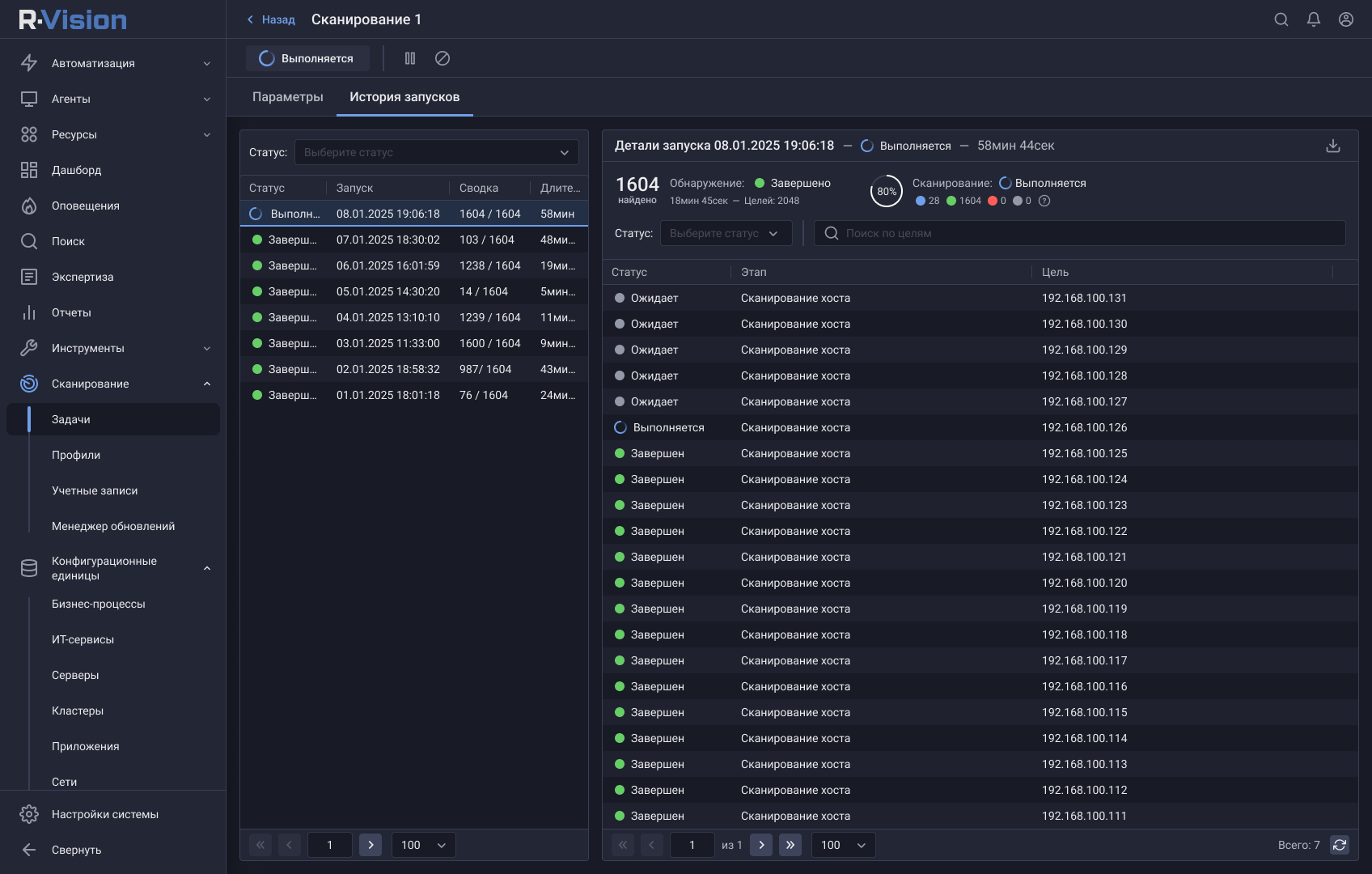Select launch 06.01.2025 16:01:59 row

tap(414, 265)
